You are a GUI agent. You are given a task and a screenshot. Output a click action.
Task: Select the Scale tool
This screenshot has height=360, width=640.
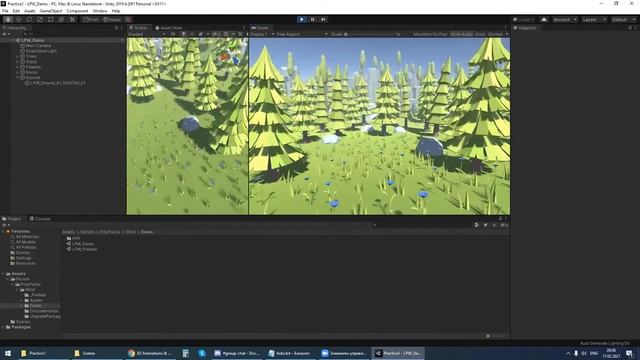point(40,20)
